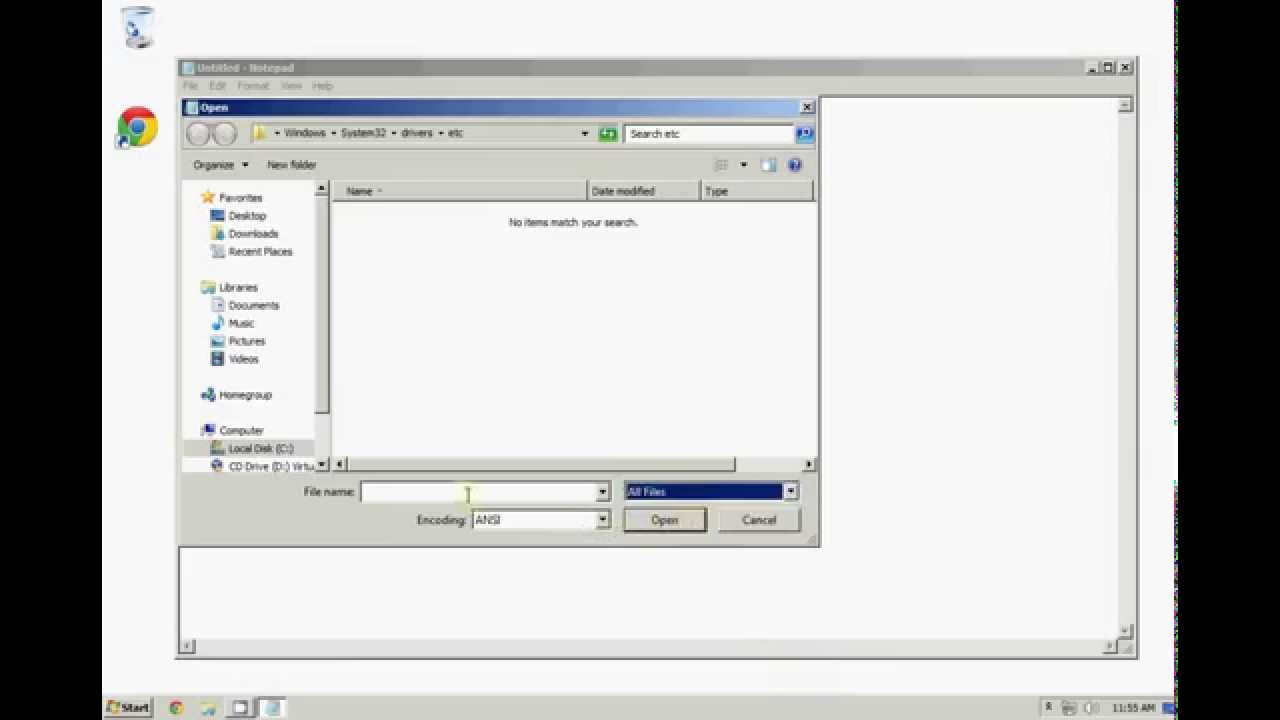Viewport: 1280px width, 720px height.
Task: Open help with the blue question mark icon
Action: (795, 165)
